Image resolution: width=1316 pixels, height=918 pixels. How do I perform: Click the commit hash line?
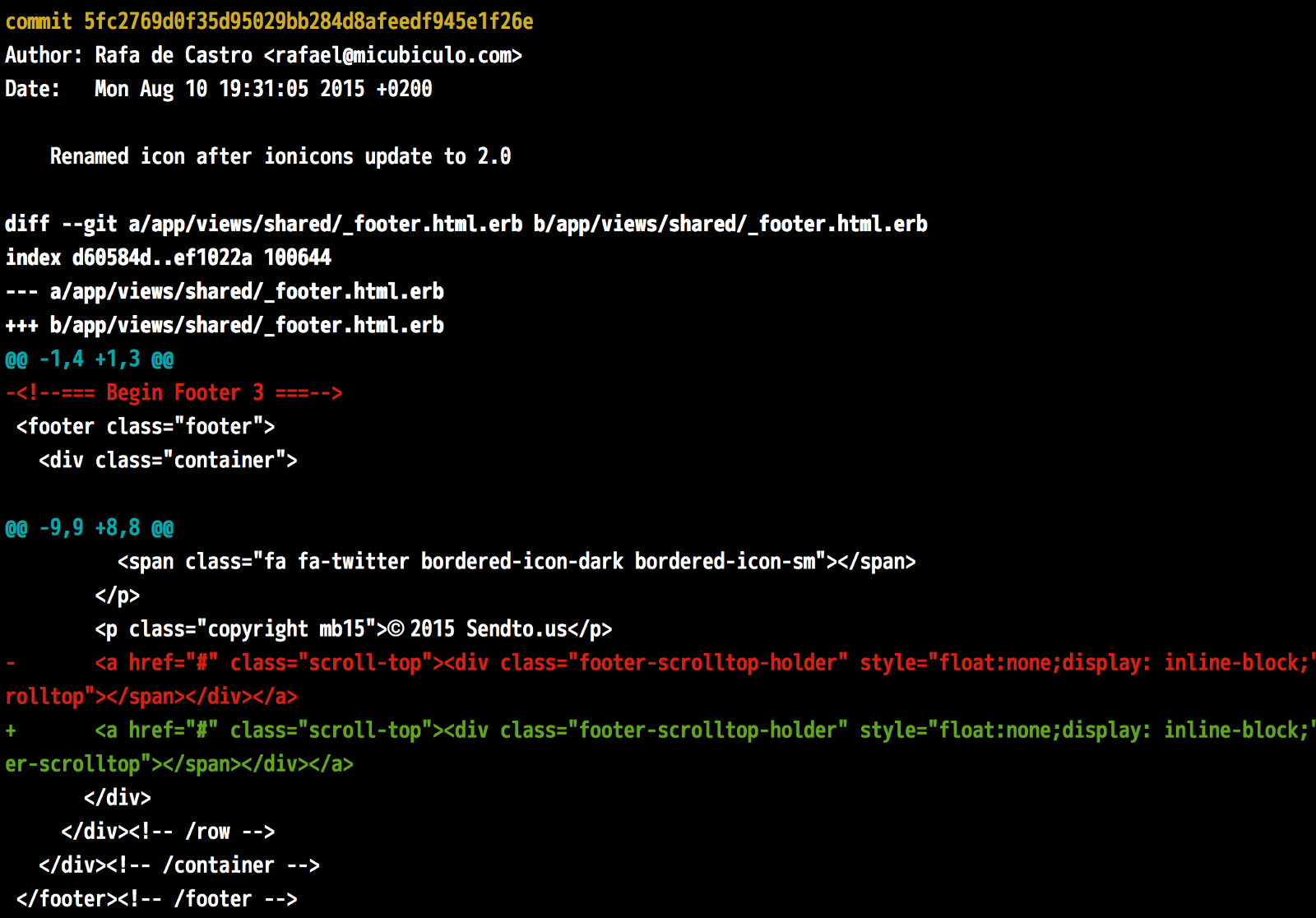(269, 21)
